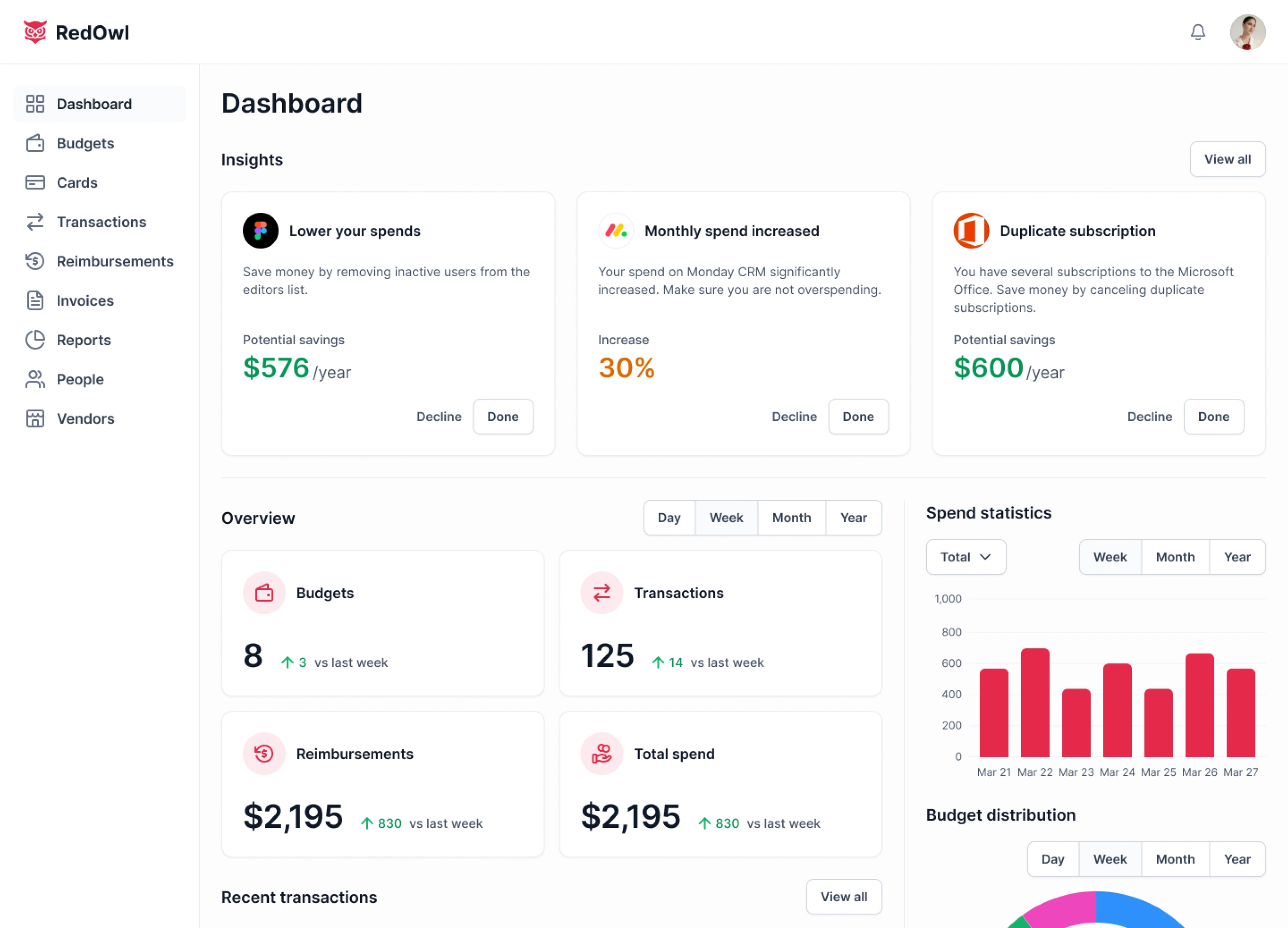Click the Mar 23 bar in spend chart
1288x928 pixels.
point(1076,723)
